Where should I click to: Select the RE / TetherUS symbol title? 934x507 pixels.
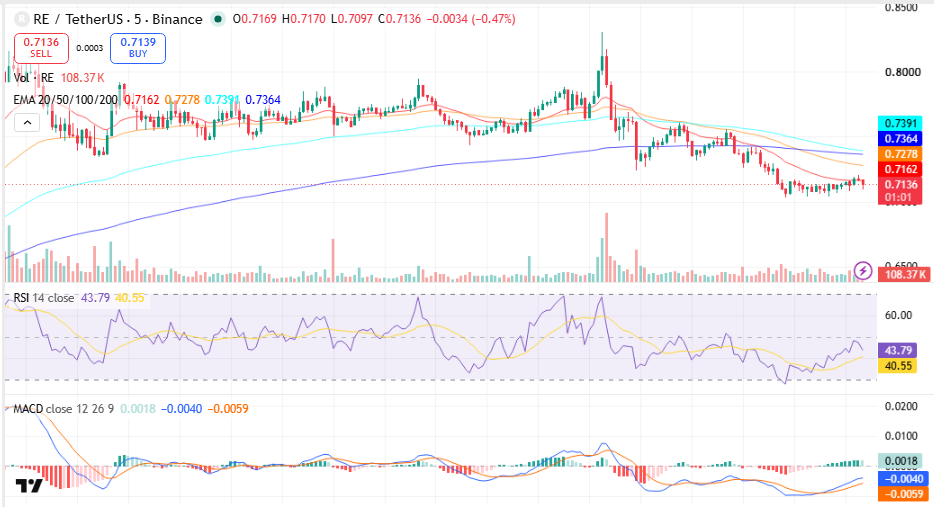118,19
